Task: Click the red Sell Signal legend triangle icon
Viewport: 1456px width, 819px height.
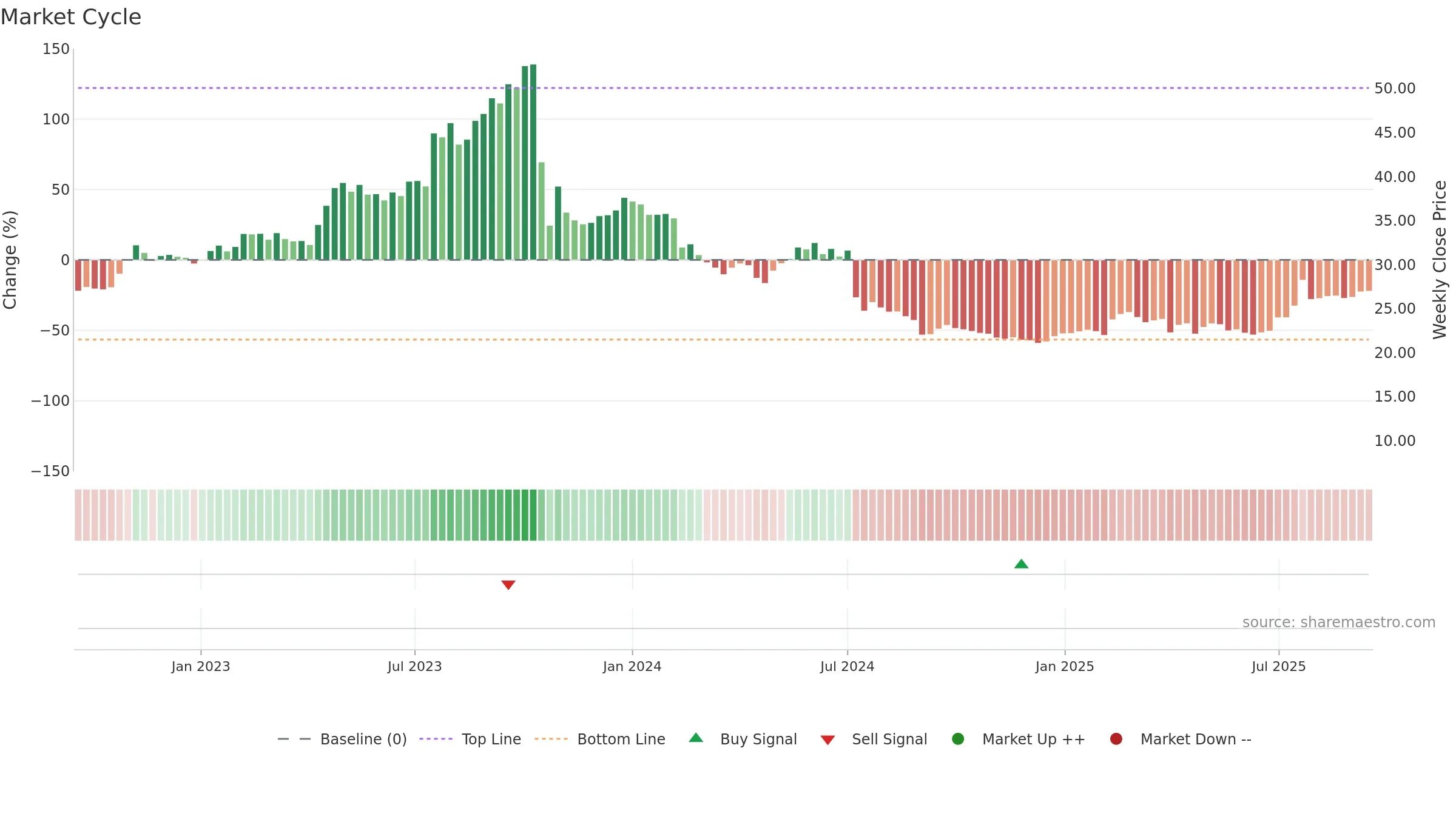Action: 827,740
